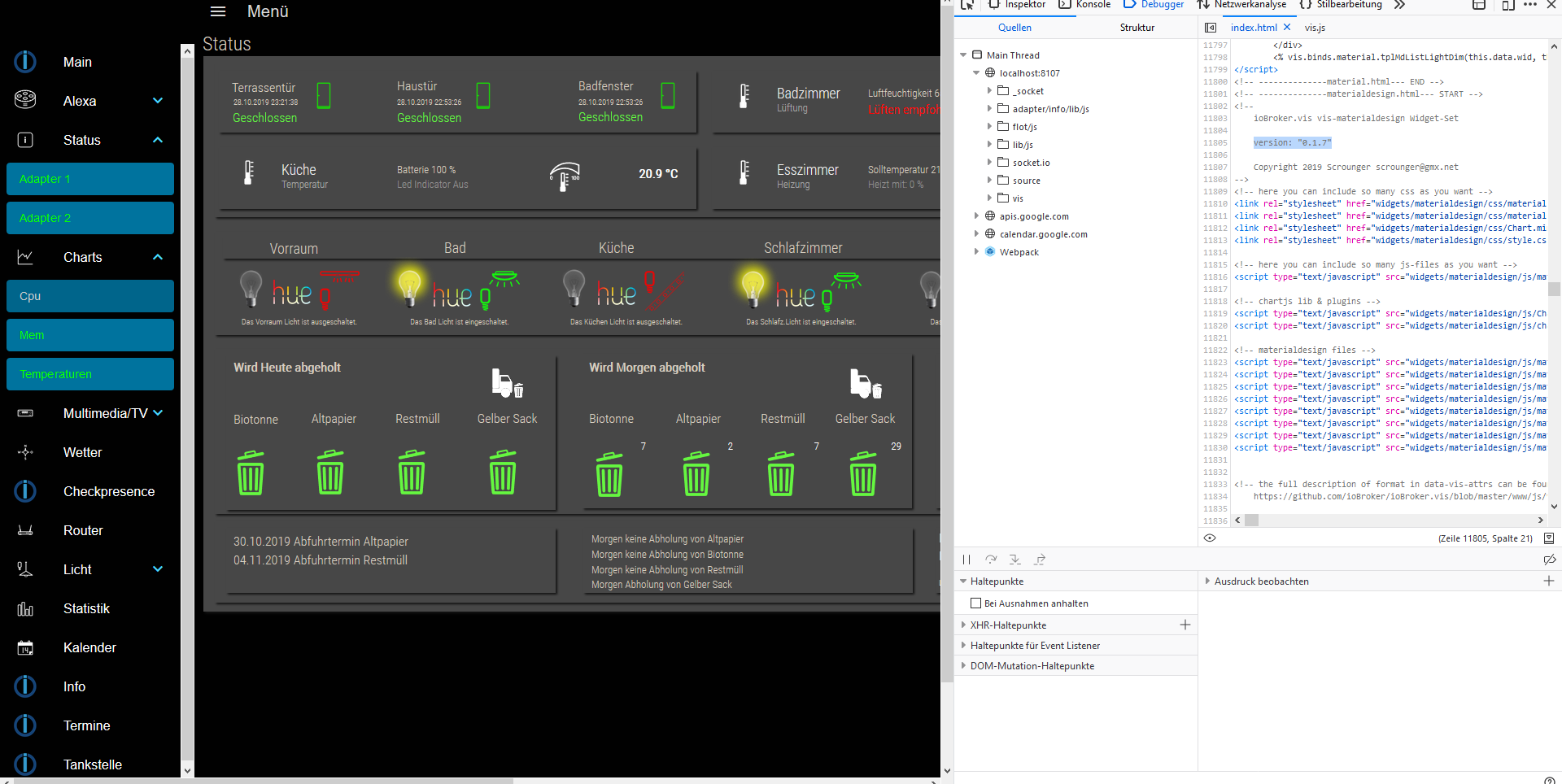The height and width of the screenshot is (784, 1562).
Task: Switch to the Inspektor devtools tab
Action: point(1016,5)
